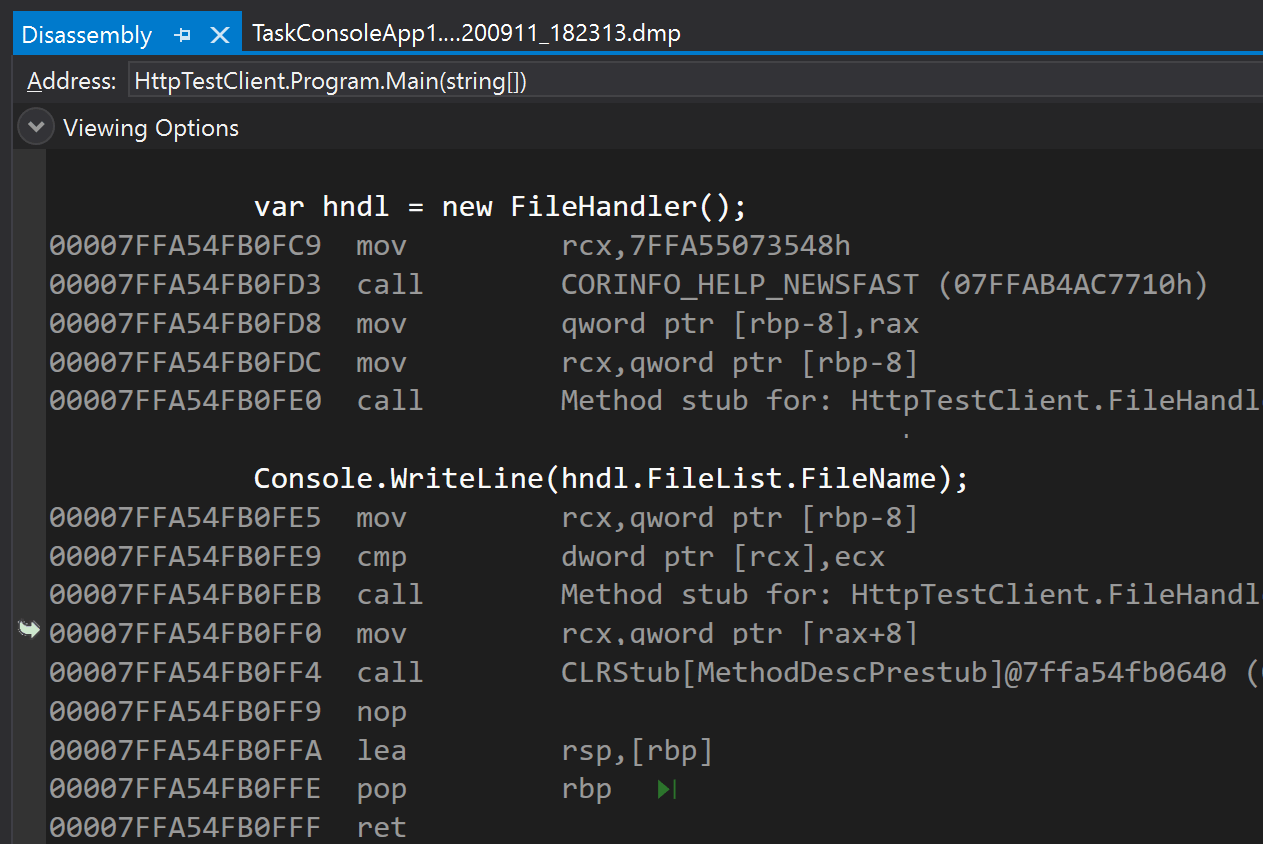The image size is (1264, 844).
Task: Select the nop instruction line
Action: (382, 711)
